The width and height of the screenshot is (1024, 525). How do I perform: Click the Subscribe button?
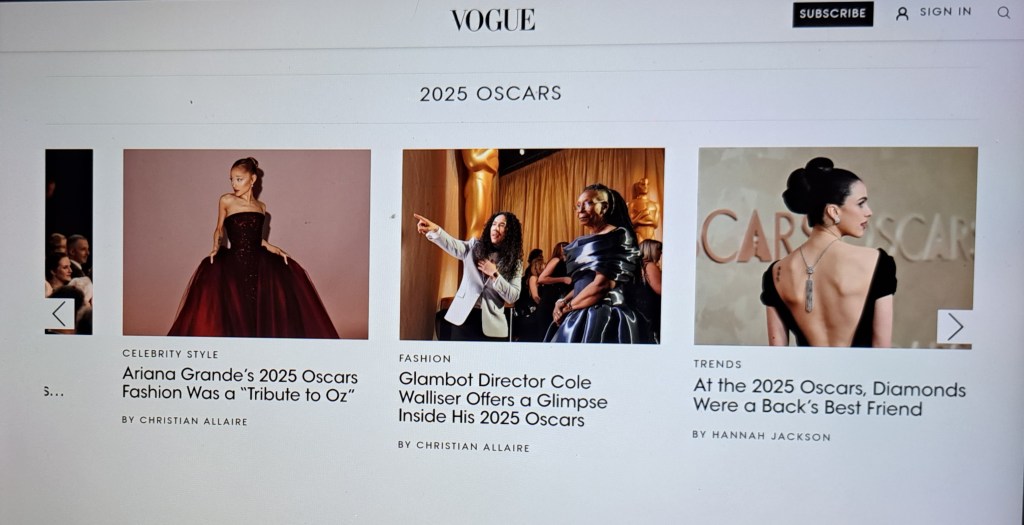tap(833, 14)
